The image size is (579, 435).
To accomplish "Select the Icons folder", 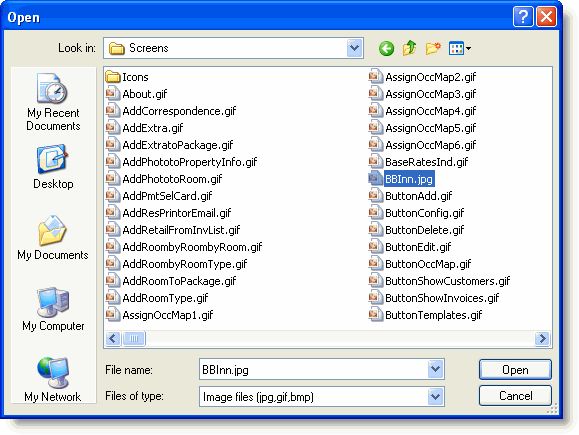I will click(127, 77).
